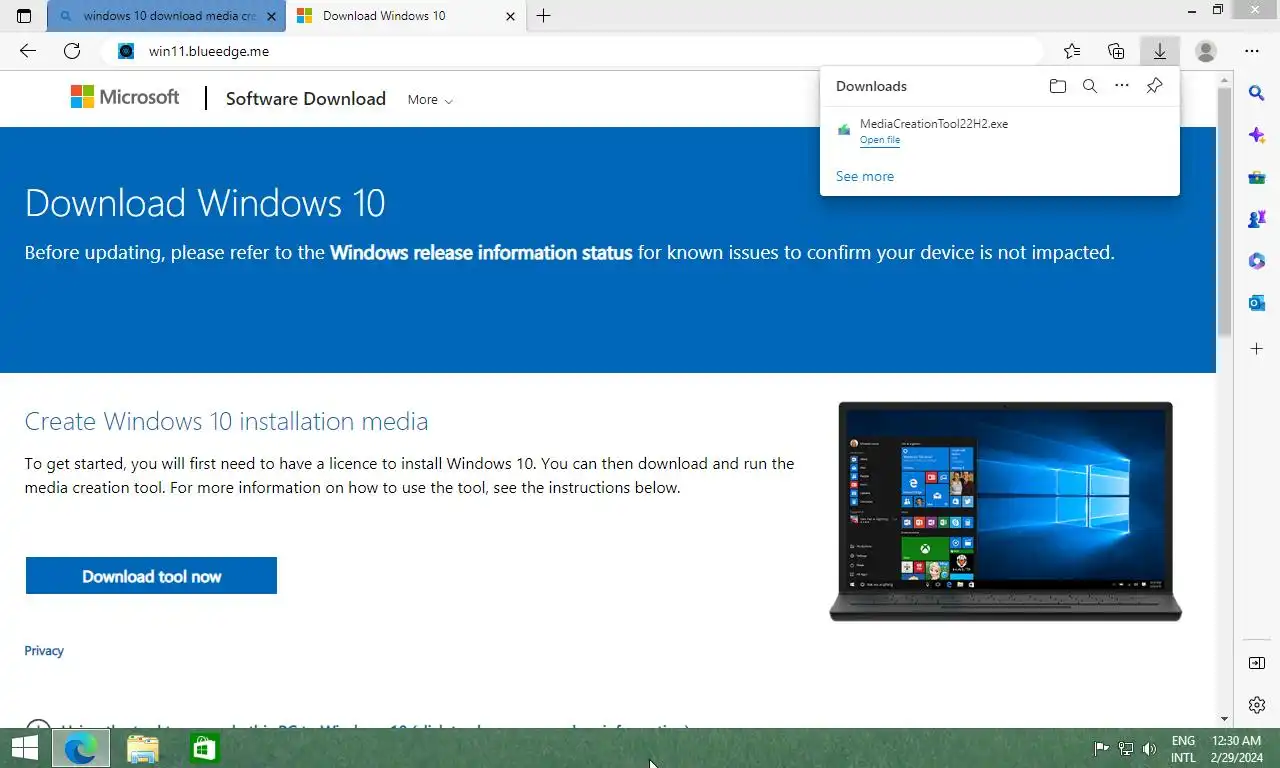This screenshot has height=768, width=1280.
Task: Click the Create Windows 10 installation media heading
Action: point(226,421)
